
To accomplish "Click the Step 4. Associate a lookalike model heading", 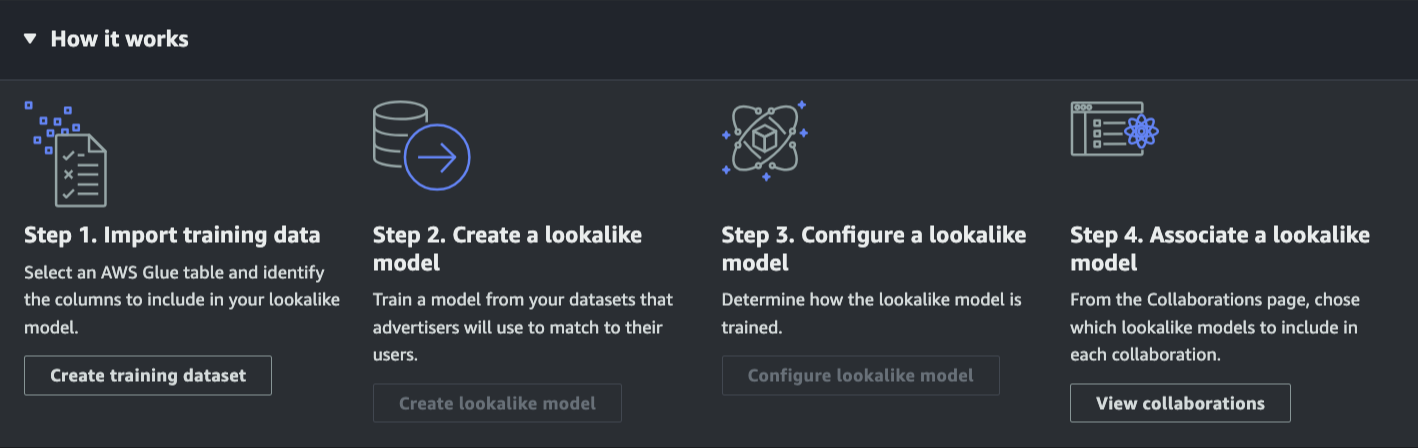I will (x=1219, y=249).
